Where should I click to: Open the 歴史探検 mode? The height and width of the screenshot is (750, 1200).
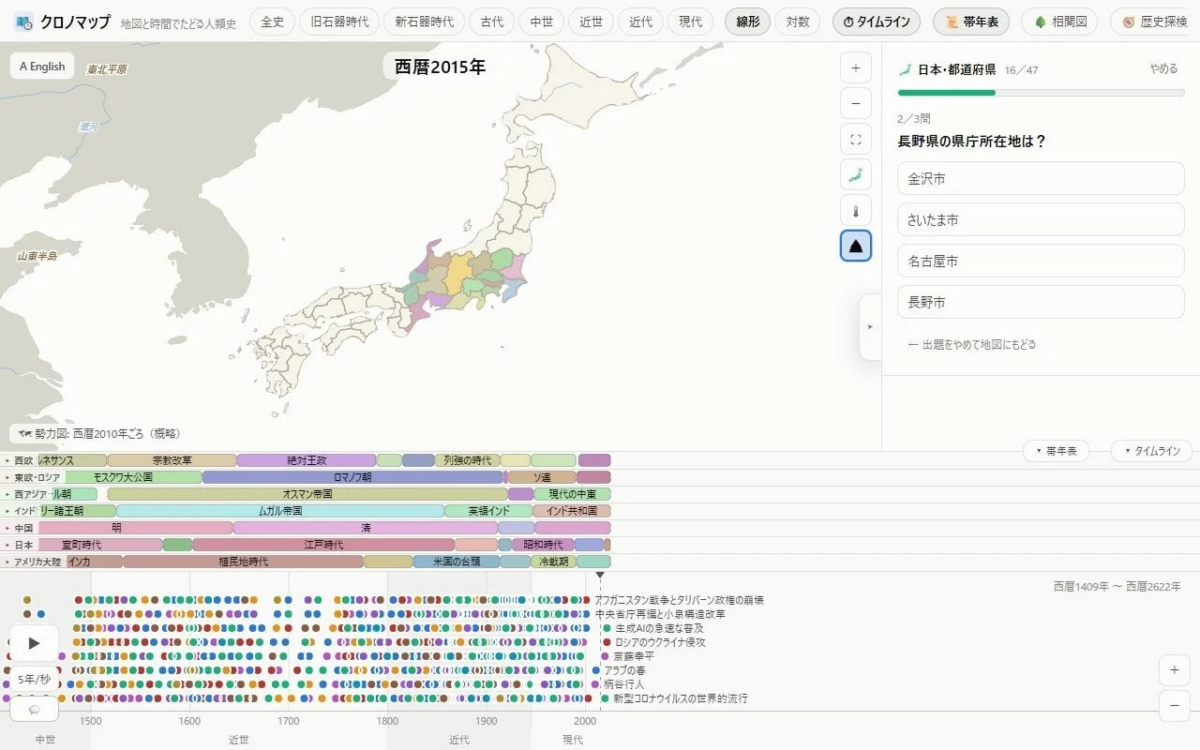pyautogui.click(x=1155, y=22)
